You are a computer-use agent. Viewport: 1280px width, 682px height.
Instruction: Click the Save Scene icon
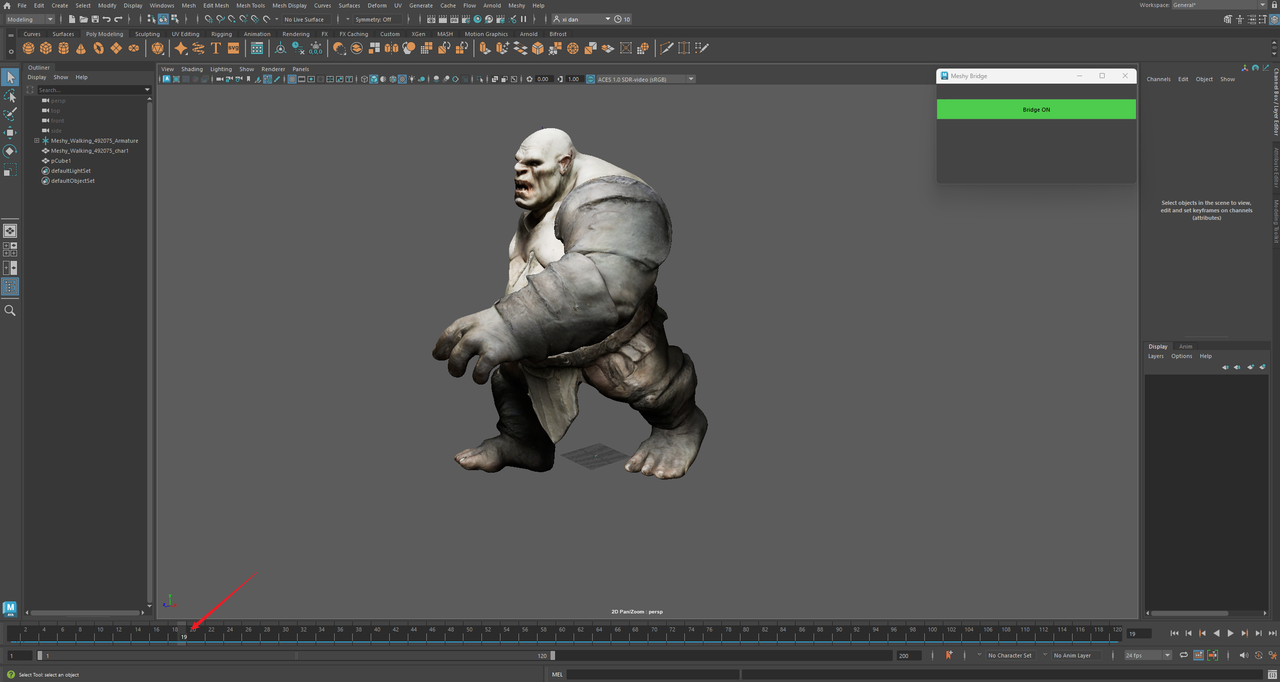point(94,19)
